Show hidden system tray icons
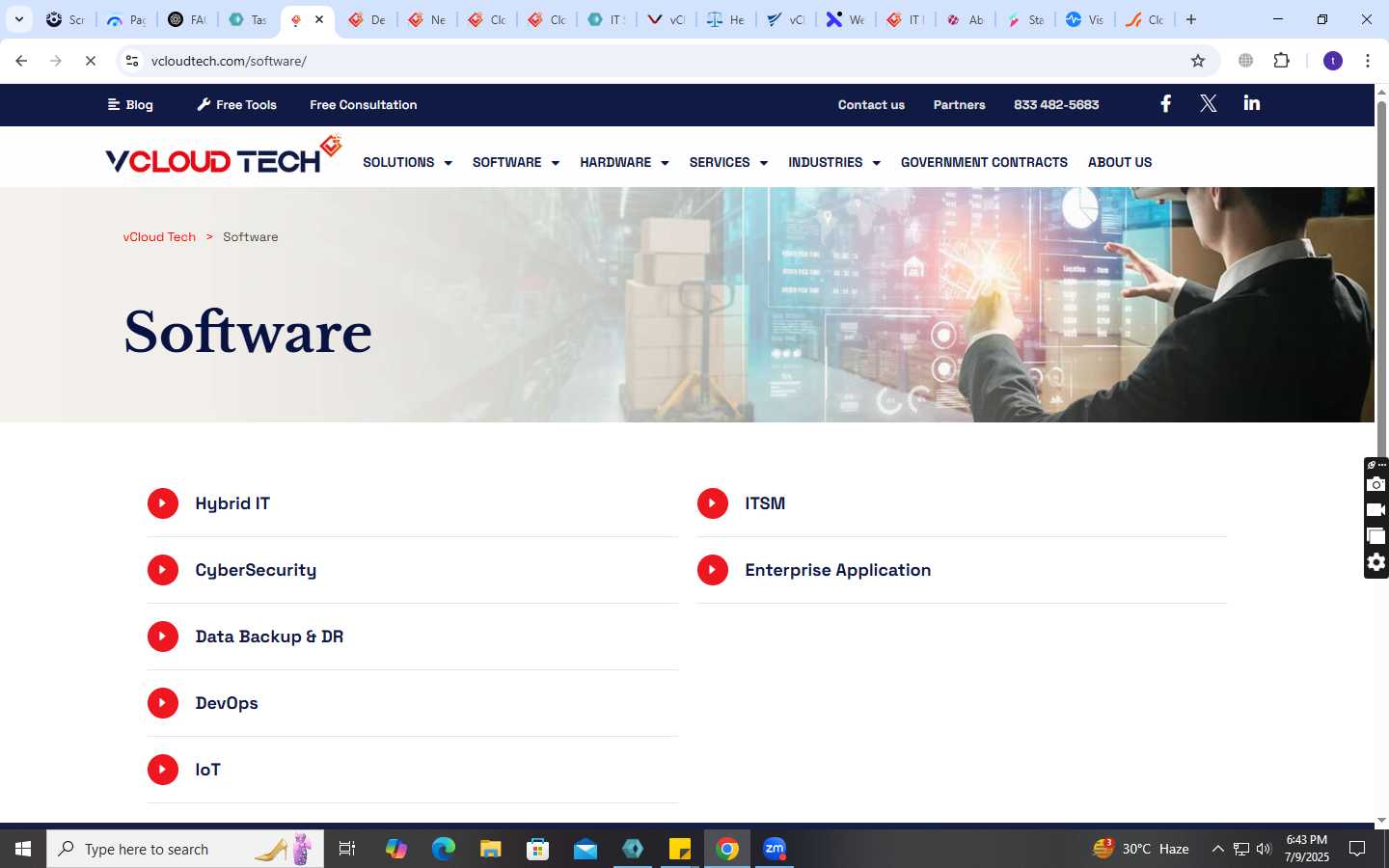 point(1217,849)
